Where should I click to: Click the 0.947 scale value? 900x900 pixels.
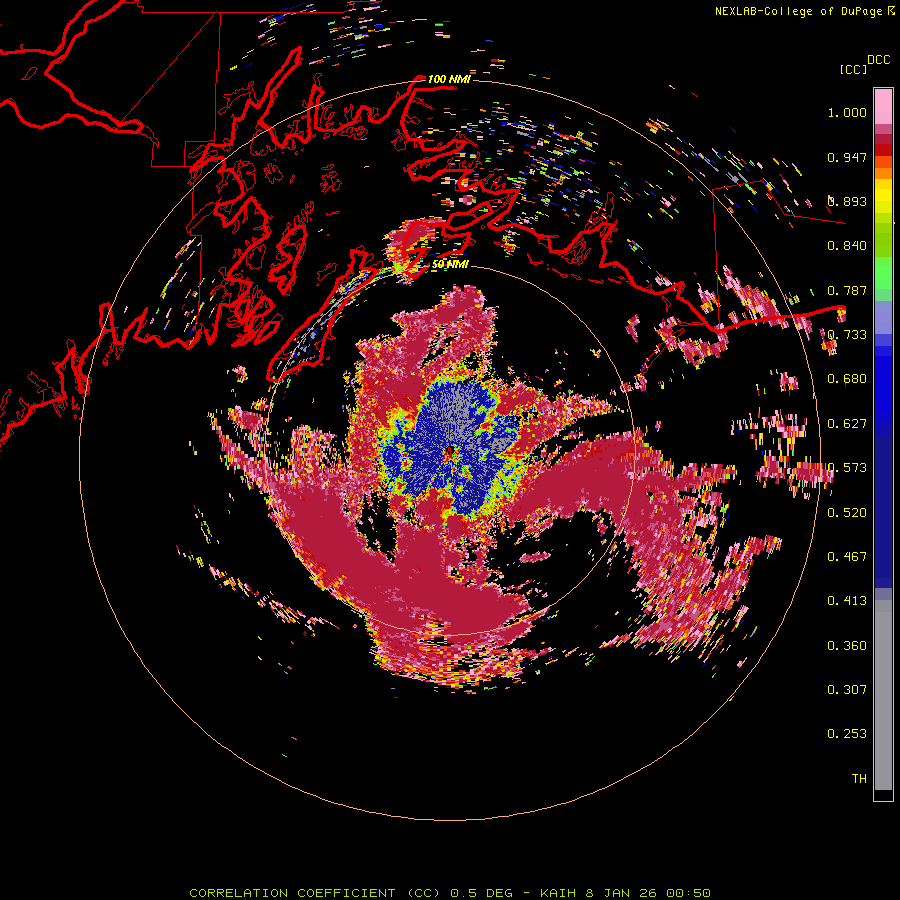[x=847, y=157]
